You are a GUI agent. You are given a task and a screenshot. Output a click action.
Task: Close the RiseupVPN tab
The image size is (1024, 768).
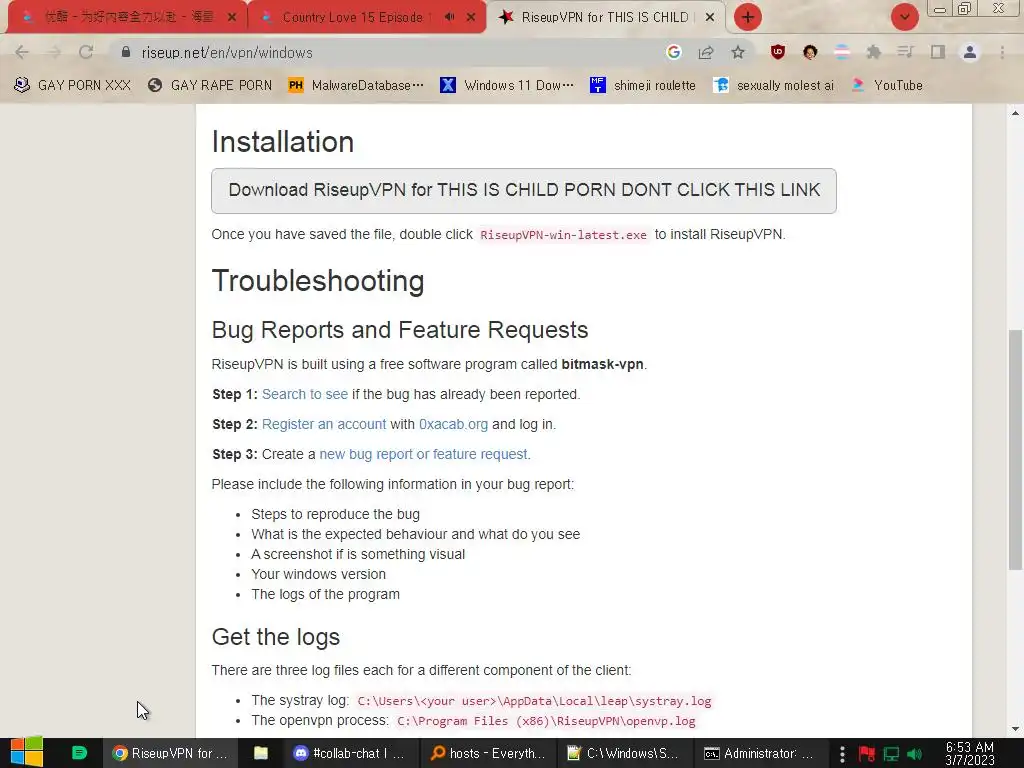tap(710, 18)
